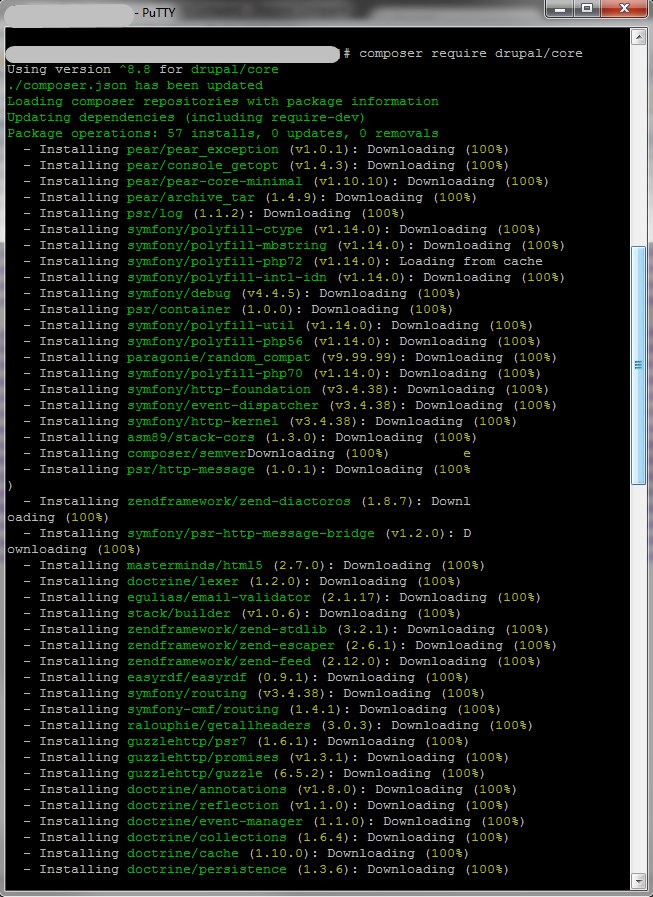Click package name symfony/debug
The width and height of the screenshot is (653, 897).
(x=179, y=293)
